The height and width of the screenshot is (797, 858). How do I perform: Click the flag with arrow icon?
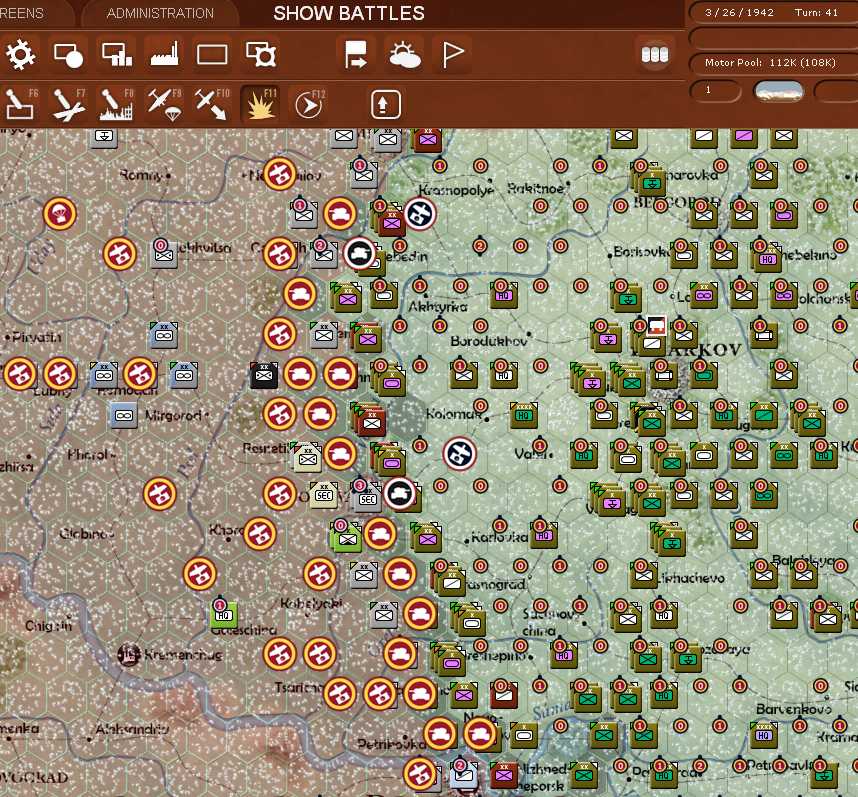coord(356,55)
